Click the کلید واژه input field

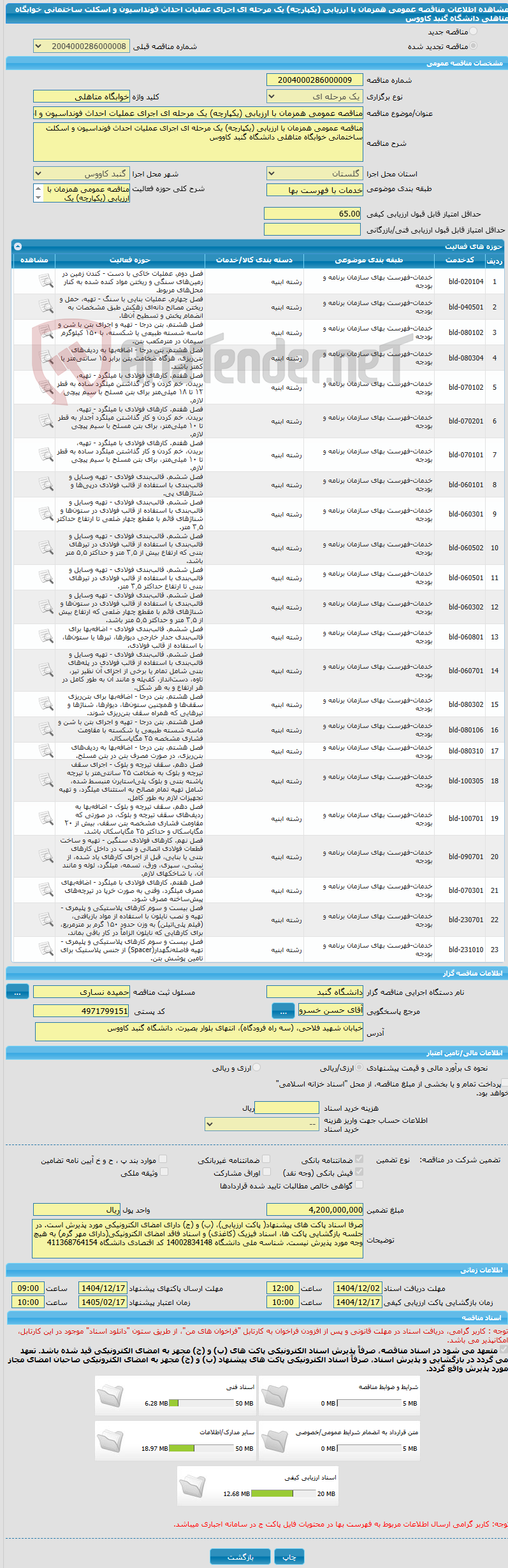(x=82, y=97)
